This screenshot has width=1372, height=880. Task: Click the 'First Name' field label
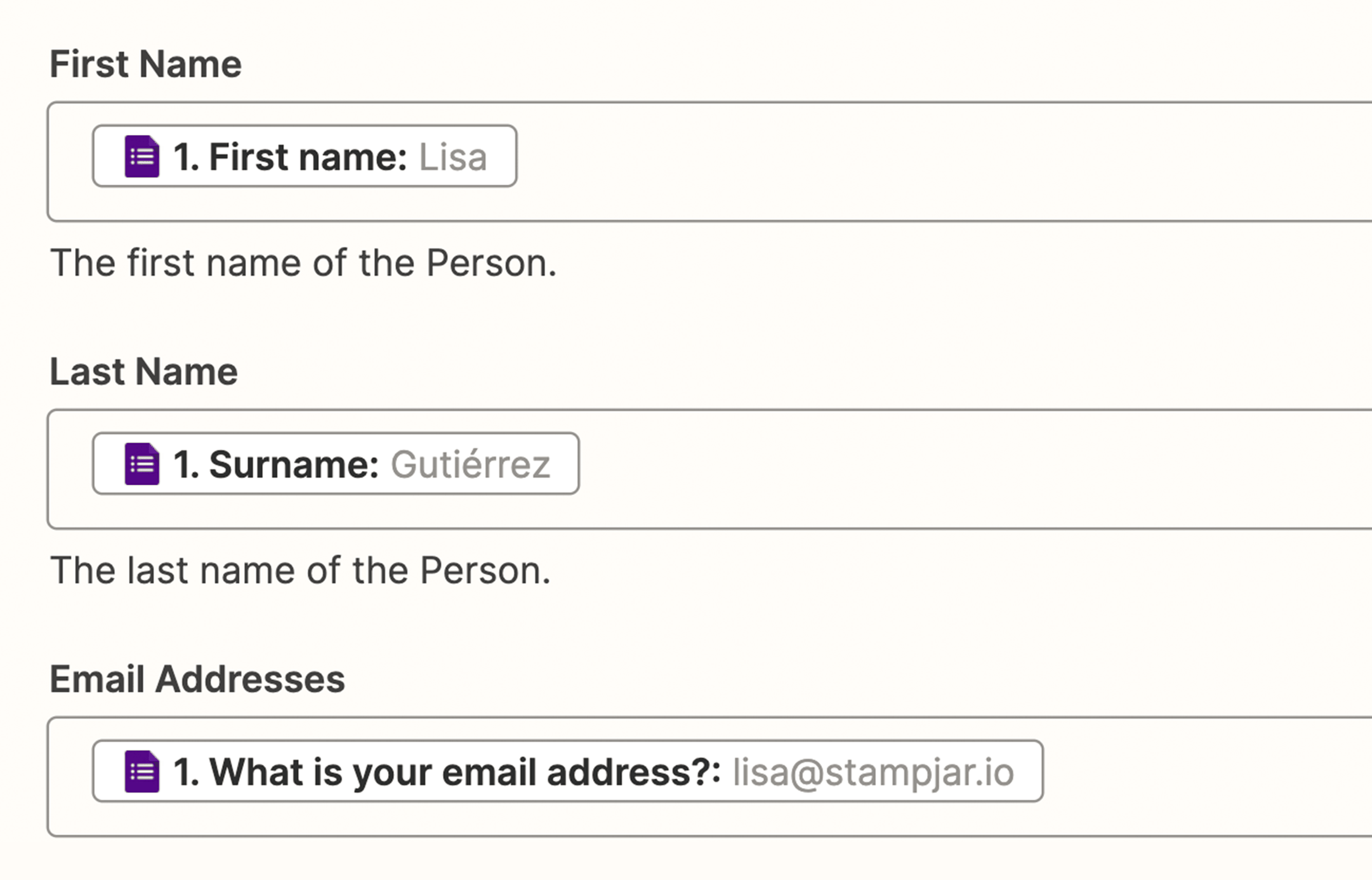coord(145,64)
